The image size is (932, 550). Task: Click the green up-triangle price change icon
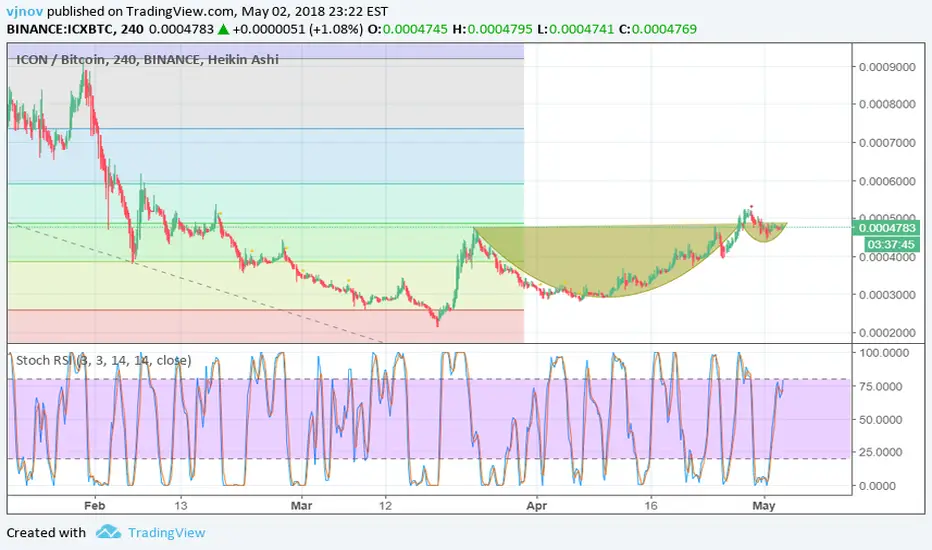[x=223, y=29]
